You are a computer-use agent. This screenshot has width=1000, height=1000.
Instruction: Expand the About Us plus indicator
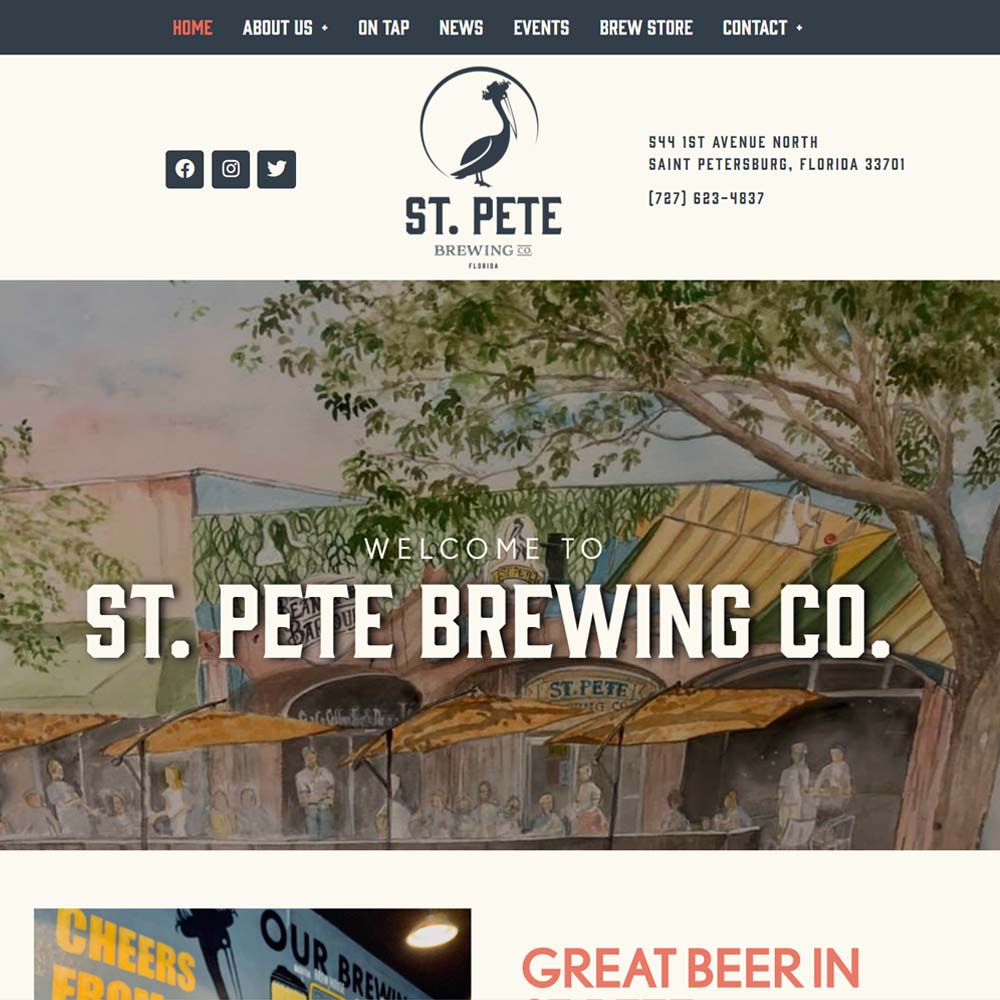point(325,28)
